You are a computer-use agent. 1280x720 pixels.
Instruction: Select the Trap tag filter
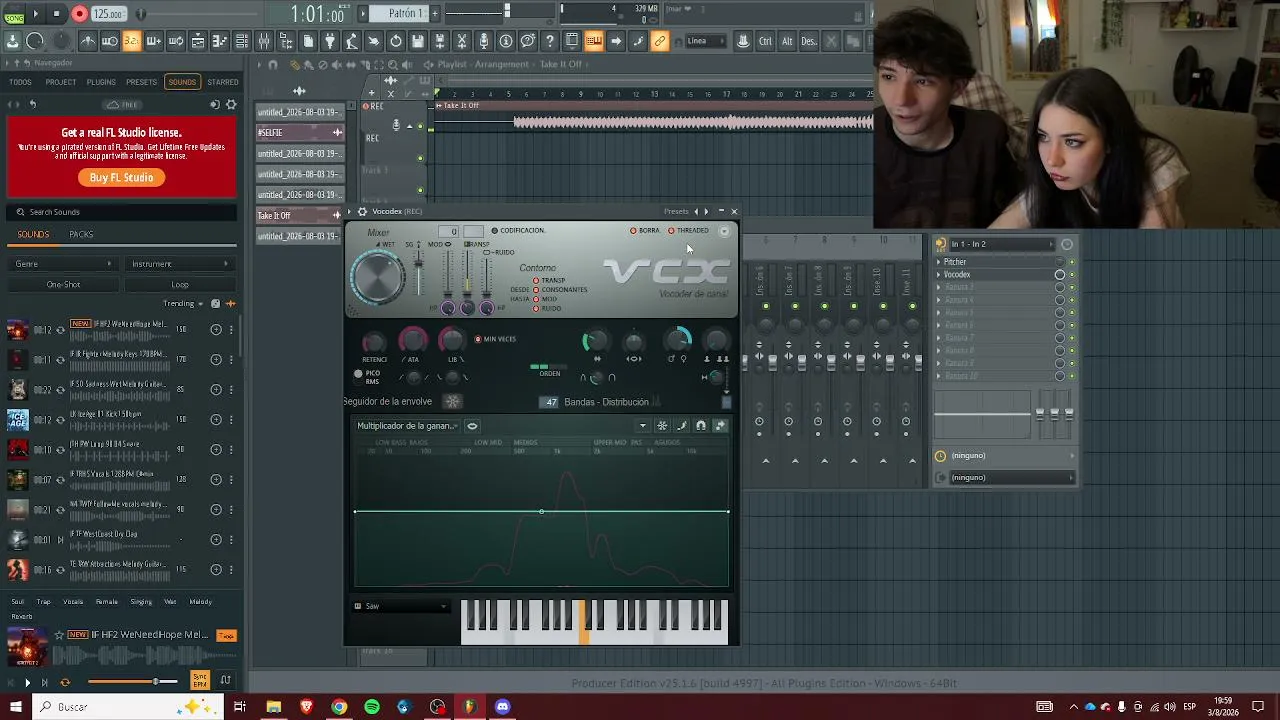pos(44,601)
